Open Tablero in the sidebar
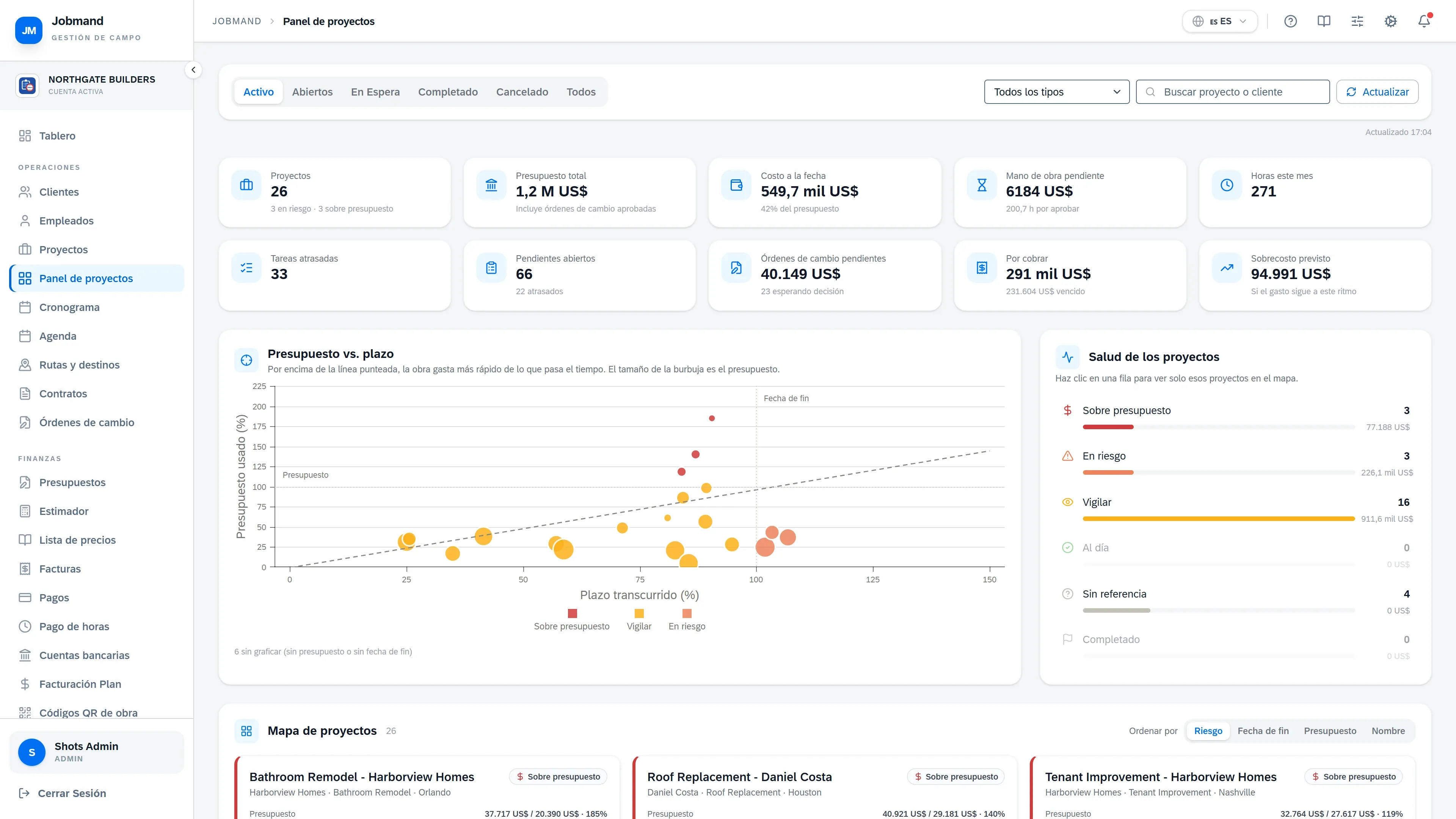 [97, 136]
